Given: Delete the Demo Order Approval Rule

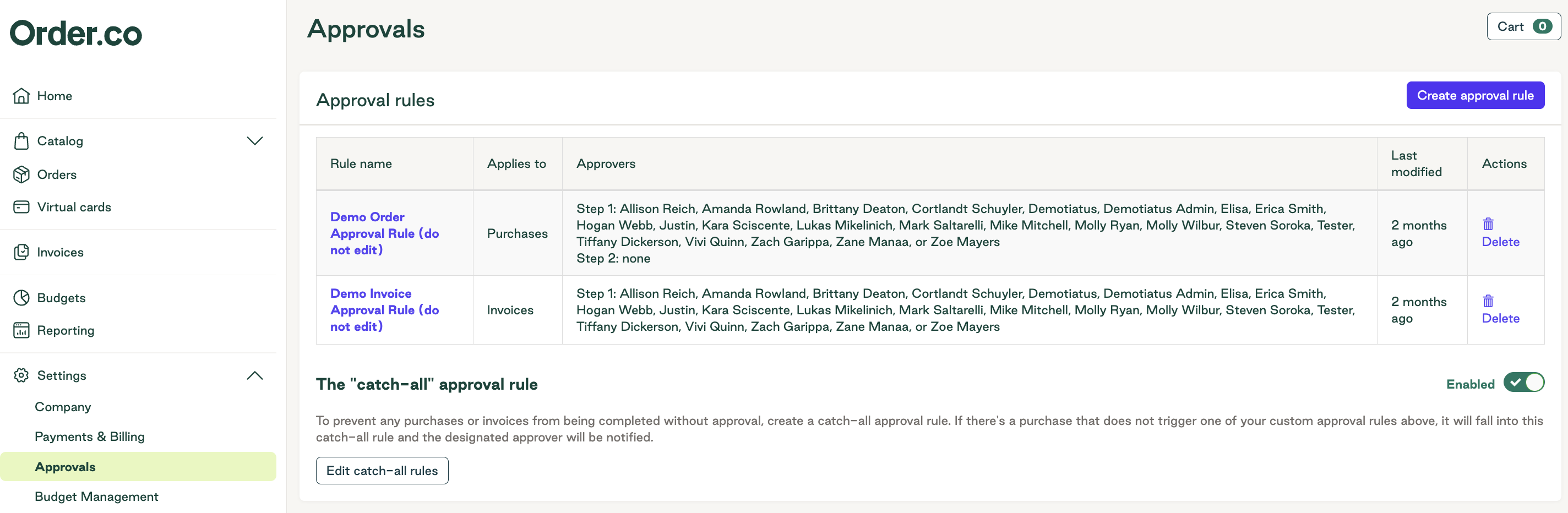Looking at the screenshot, I should pyautogui.click(x=1500, y=242).
